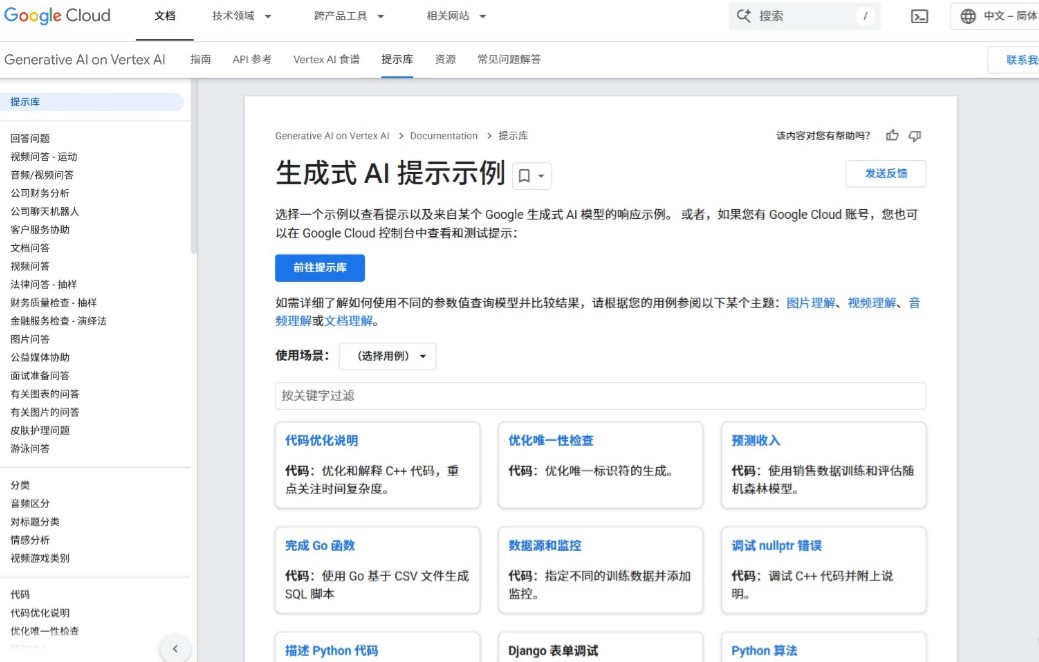Open the 使用场景 (选择用例) dropdown
Image resolution: width=1039 pixels, height=662 pixels.
point(387,356)
